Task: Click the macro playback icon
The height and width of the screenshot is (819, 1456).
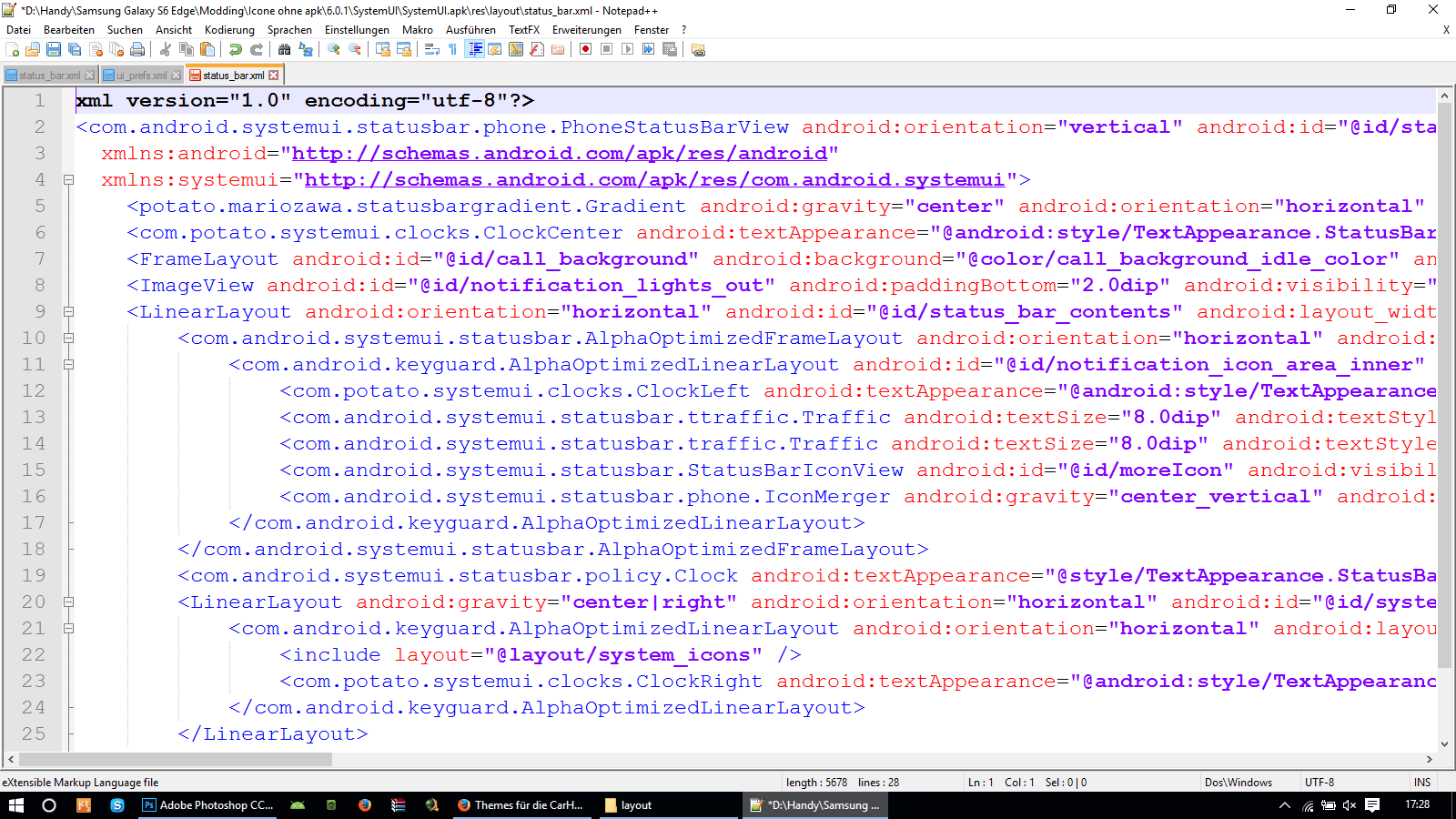Action: pos(628,49)
